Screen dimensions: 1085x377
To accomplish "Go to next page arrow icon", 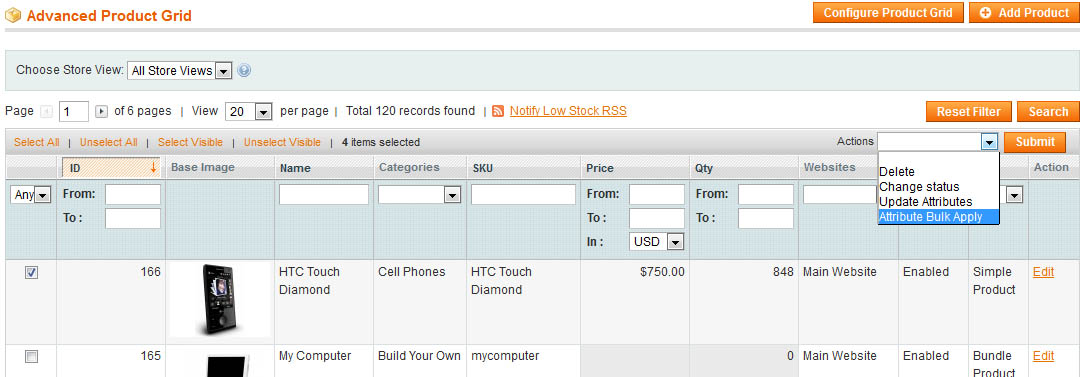I will pyautogui.click(x=102, y=111).
